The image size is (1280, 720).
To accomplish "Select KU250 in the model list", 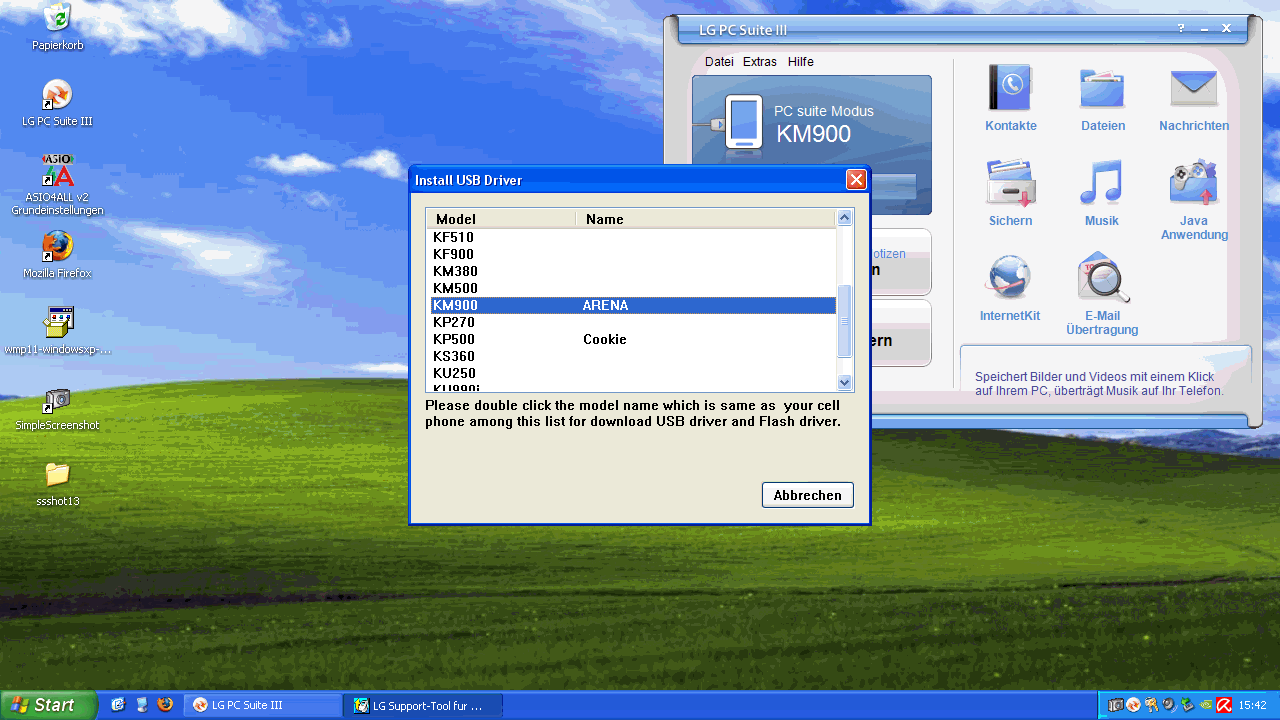I will 633,373.
